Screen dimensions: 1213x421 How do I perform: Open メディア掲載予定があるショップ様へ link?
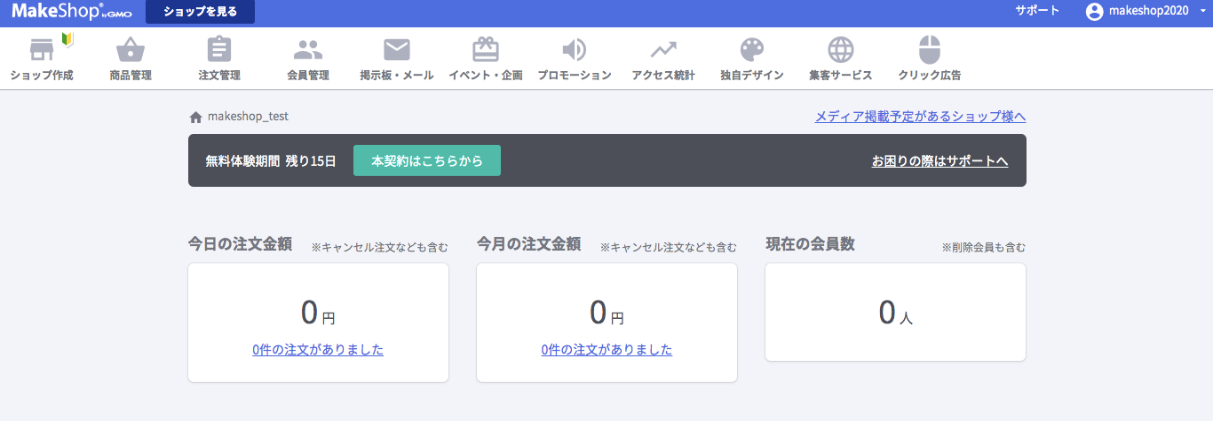click(920, 117)
